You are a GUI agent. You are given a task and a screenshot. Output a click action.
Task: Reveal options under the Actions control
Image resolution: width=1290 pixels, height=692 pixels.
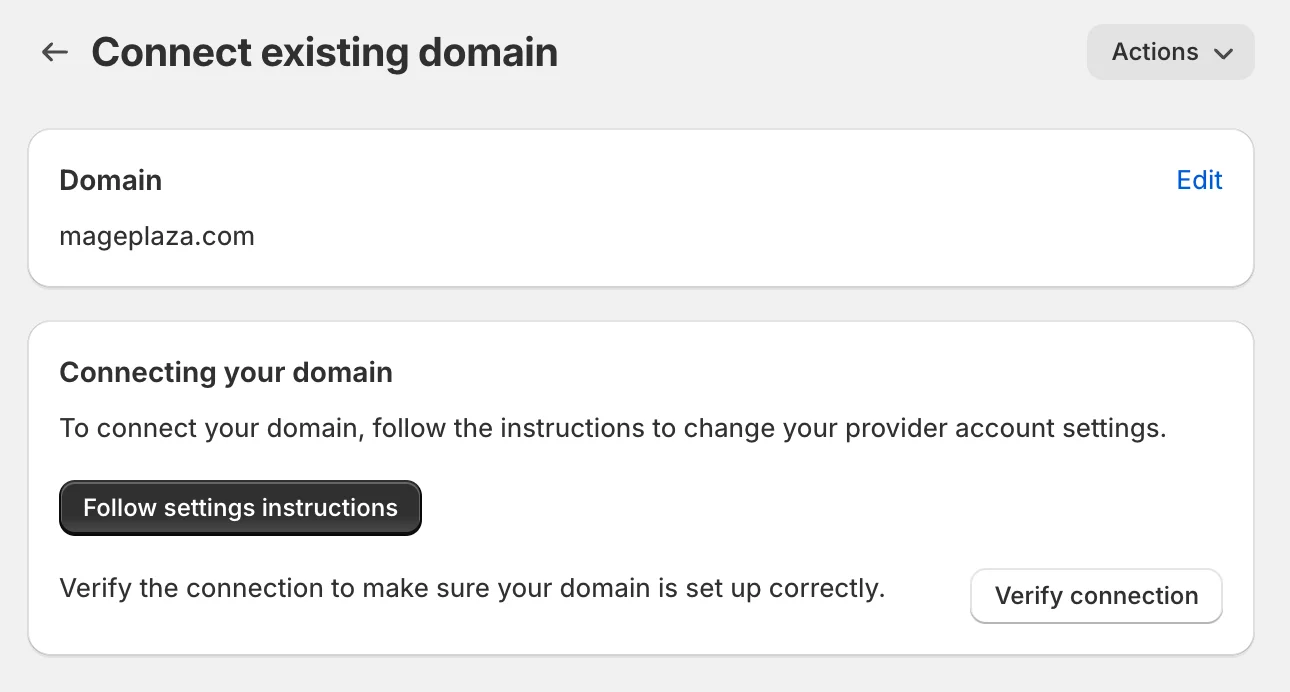pyautogui.click(x=1170, y=52)
